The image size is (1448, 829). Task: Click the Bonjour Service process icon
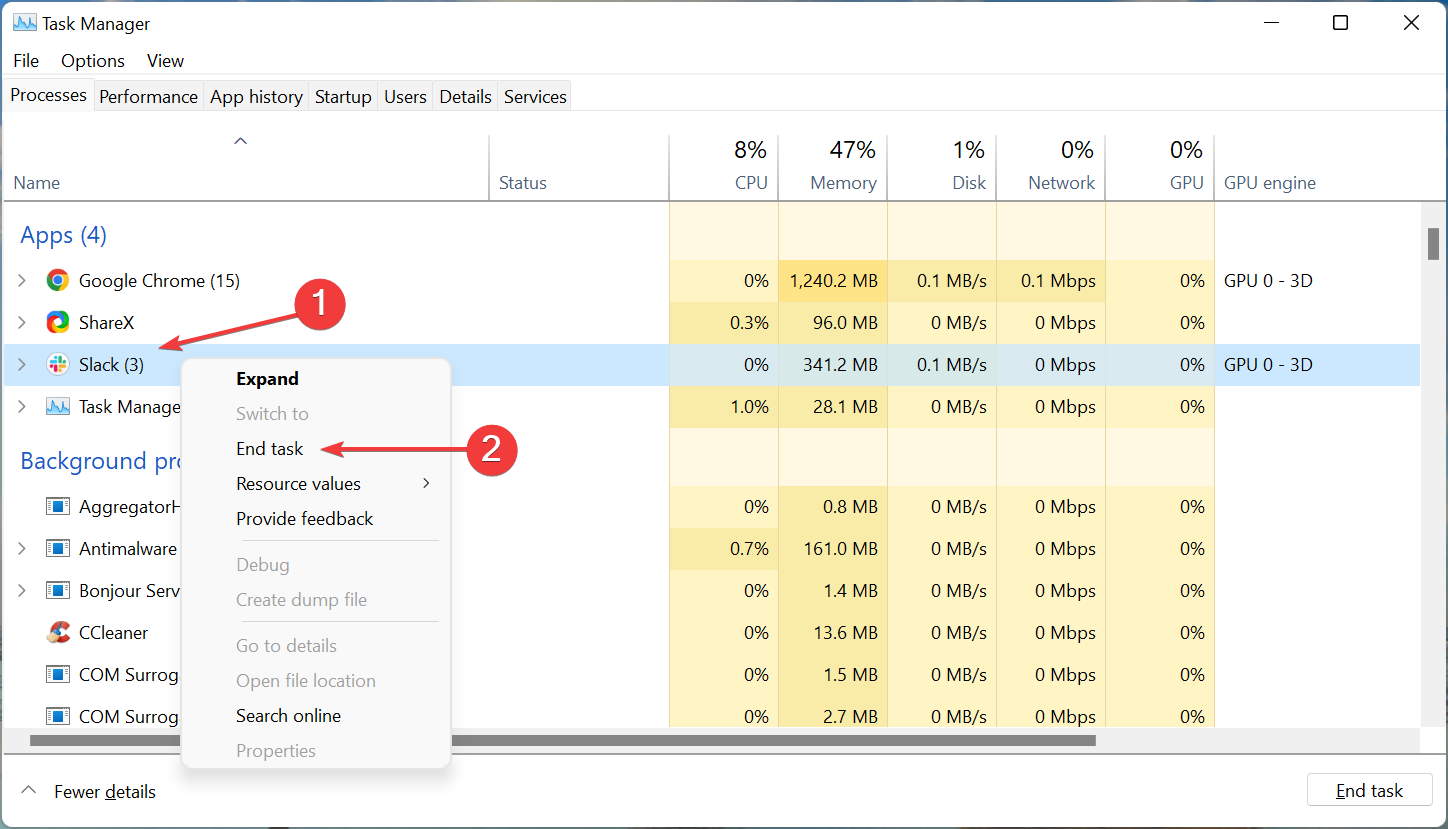coord(57,591)
